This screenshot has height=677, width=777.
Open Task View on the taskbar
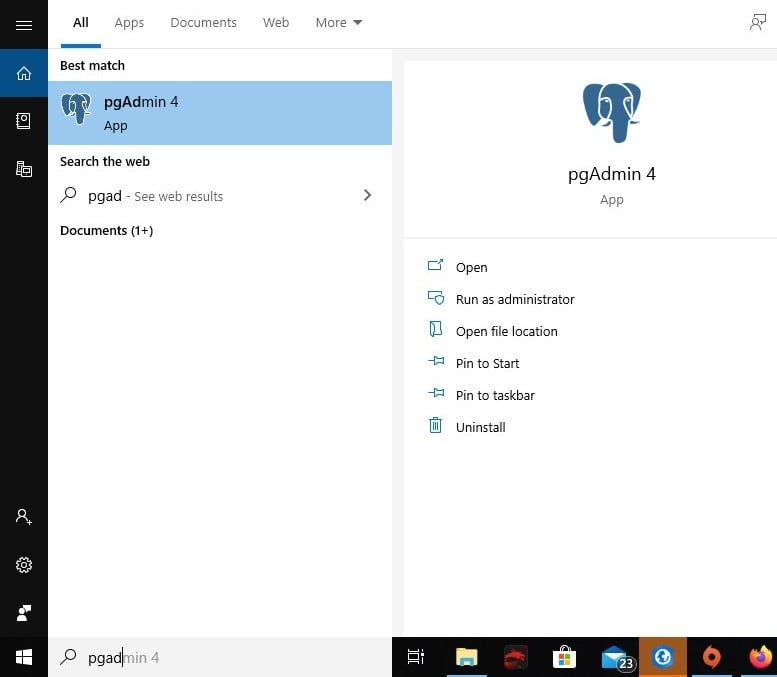(416, 657)
